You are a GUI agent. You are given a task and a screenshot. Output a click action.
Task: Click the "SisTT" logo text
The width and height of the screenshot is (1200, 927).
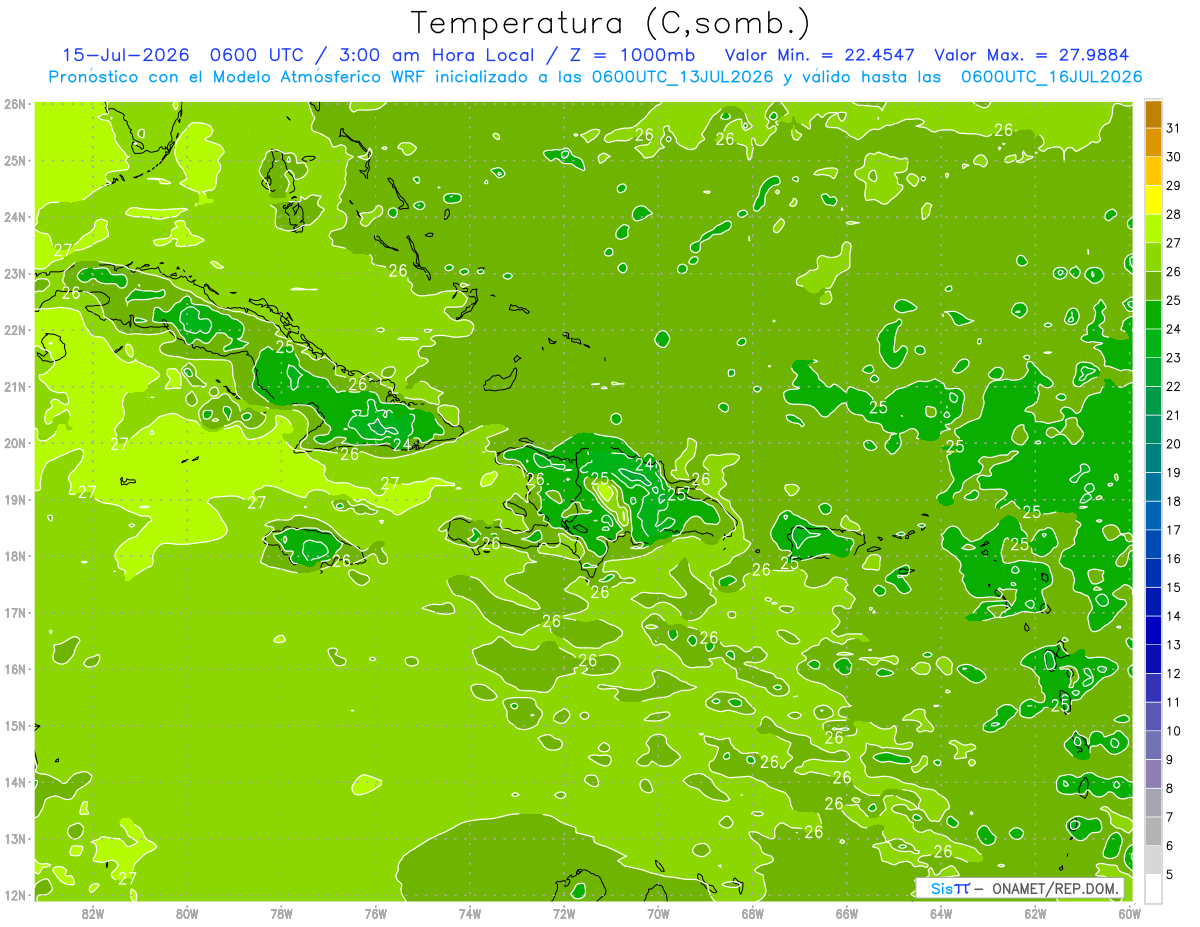(x=950, y=888)
